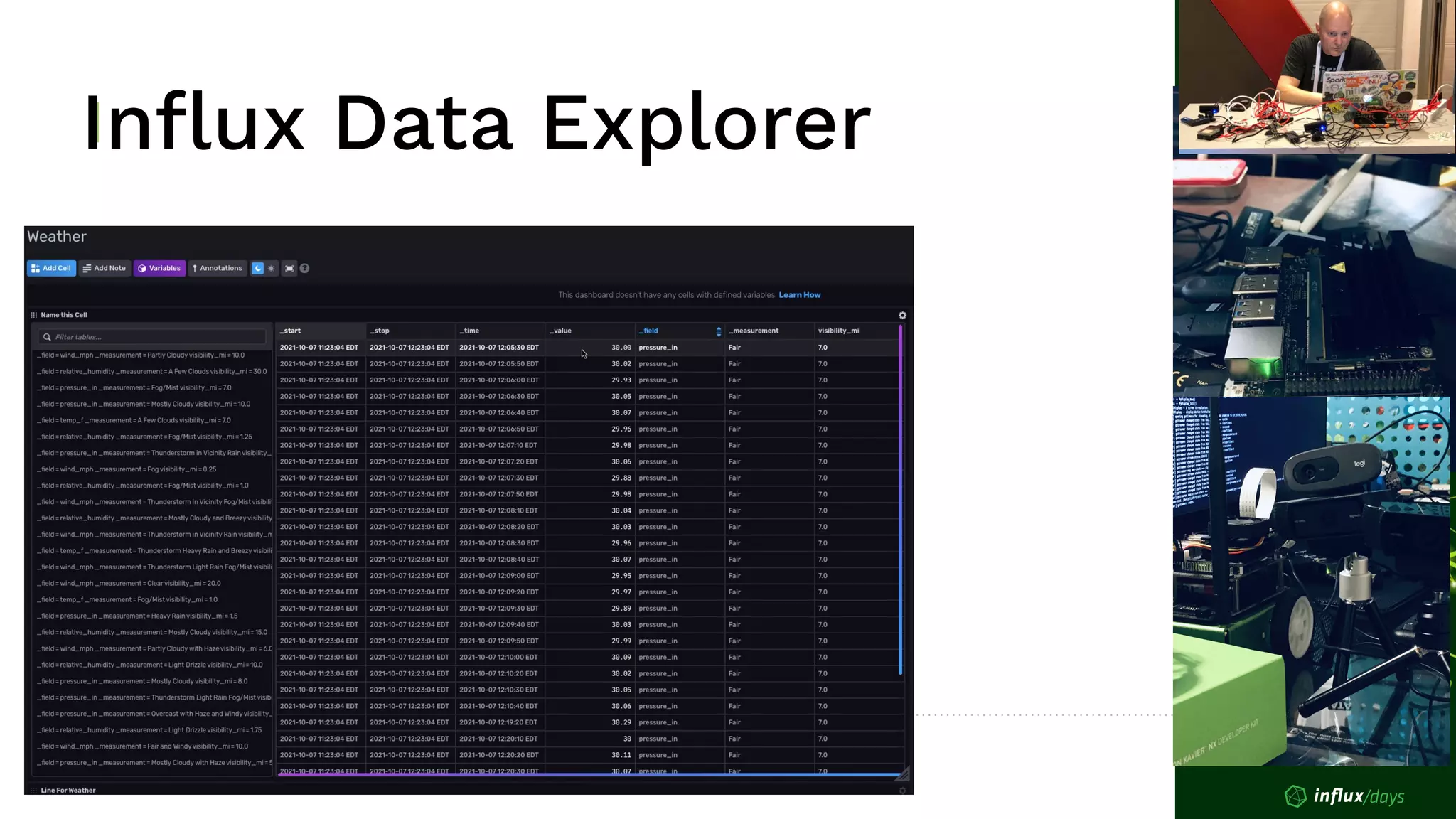This screenshot has height=819, width=1456.
Task: Click the 30.11 value cell
Action: [x=589, y=755]
